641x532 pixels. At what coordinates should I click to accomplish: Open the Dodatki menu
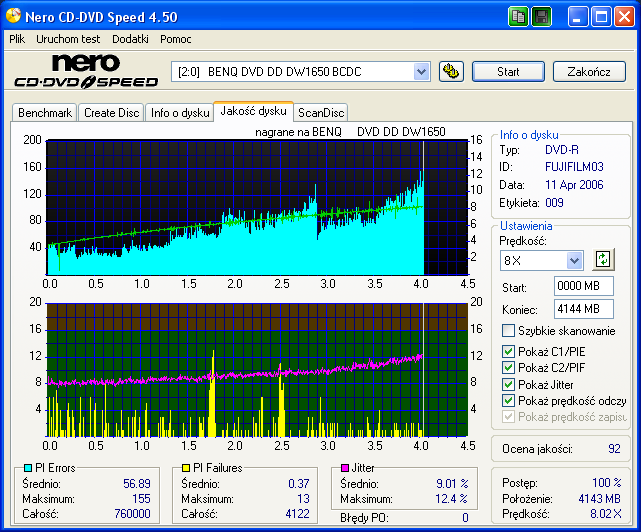pyautogui.click(x=130, y=39)
